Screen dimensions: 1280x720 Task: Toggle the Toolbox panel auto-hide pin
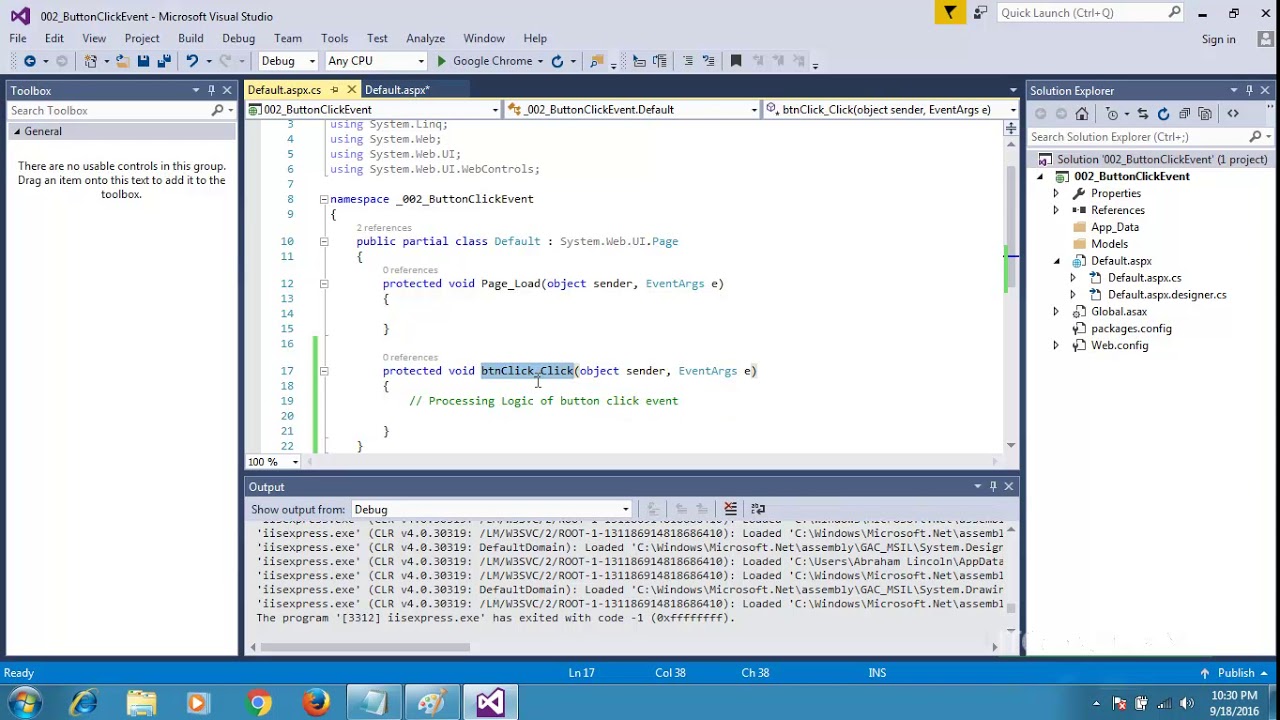[211, 91]
